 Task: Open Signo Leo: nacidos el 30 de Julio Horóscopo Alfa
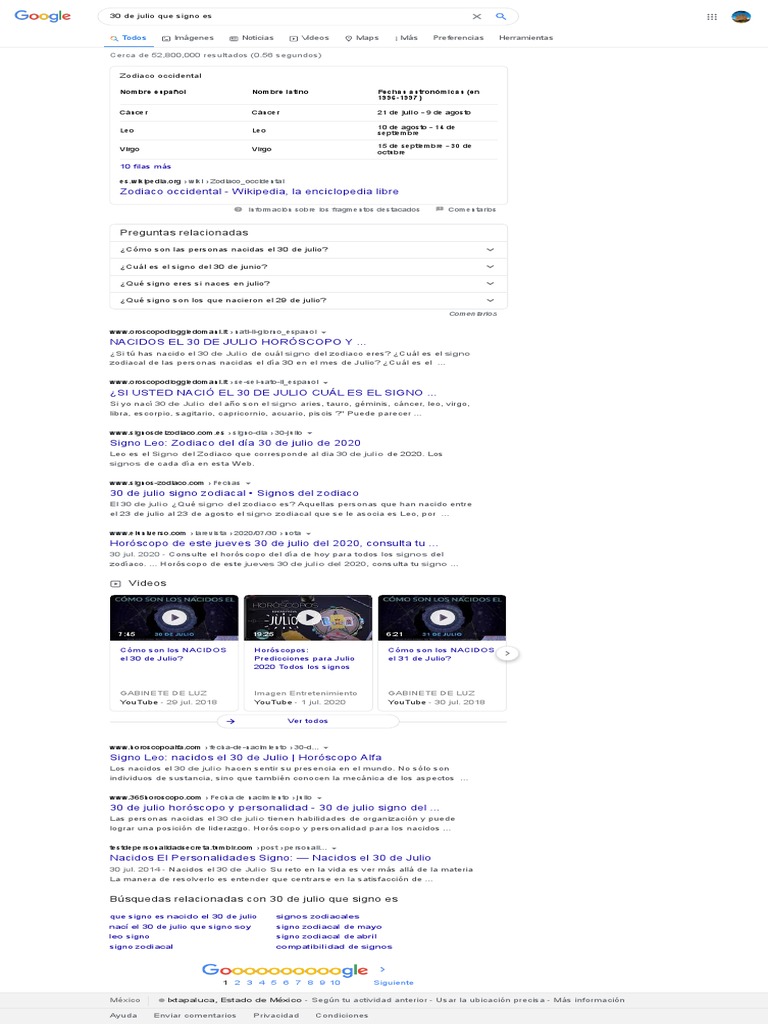click(246, 758)
